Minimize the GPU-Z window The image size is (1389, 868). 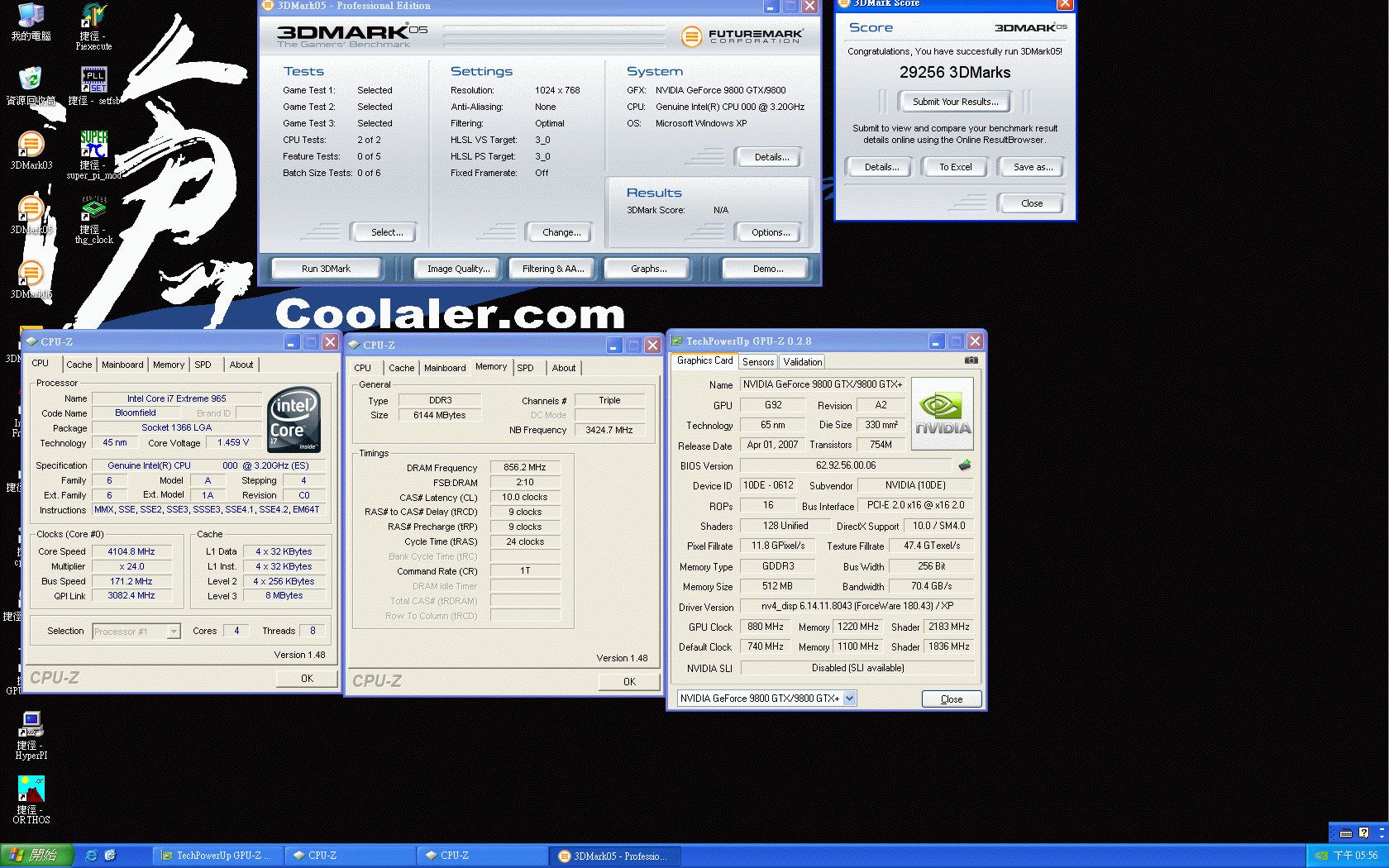click(x=936, y=341)
